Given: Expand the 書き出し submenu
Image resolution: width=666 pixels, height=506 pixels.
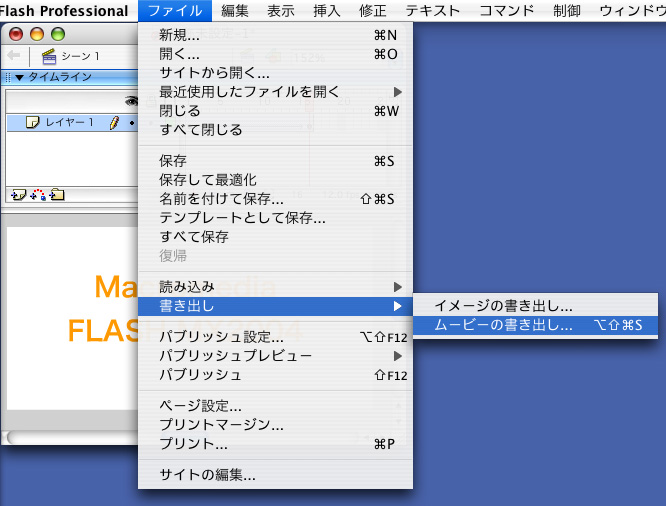Looking at the screenshot, I should point(397,306).
